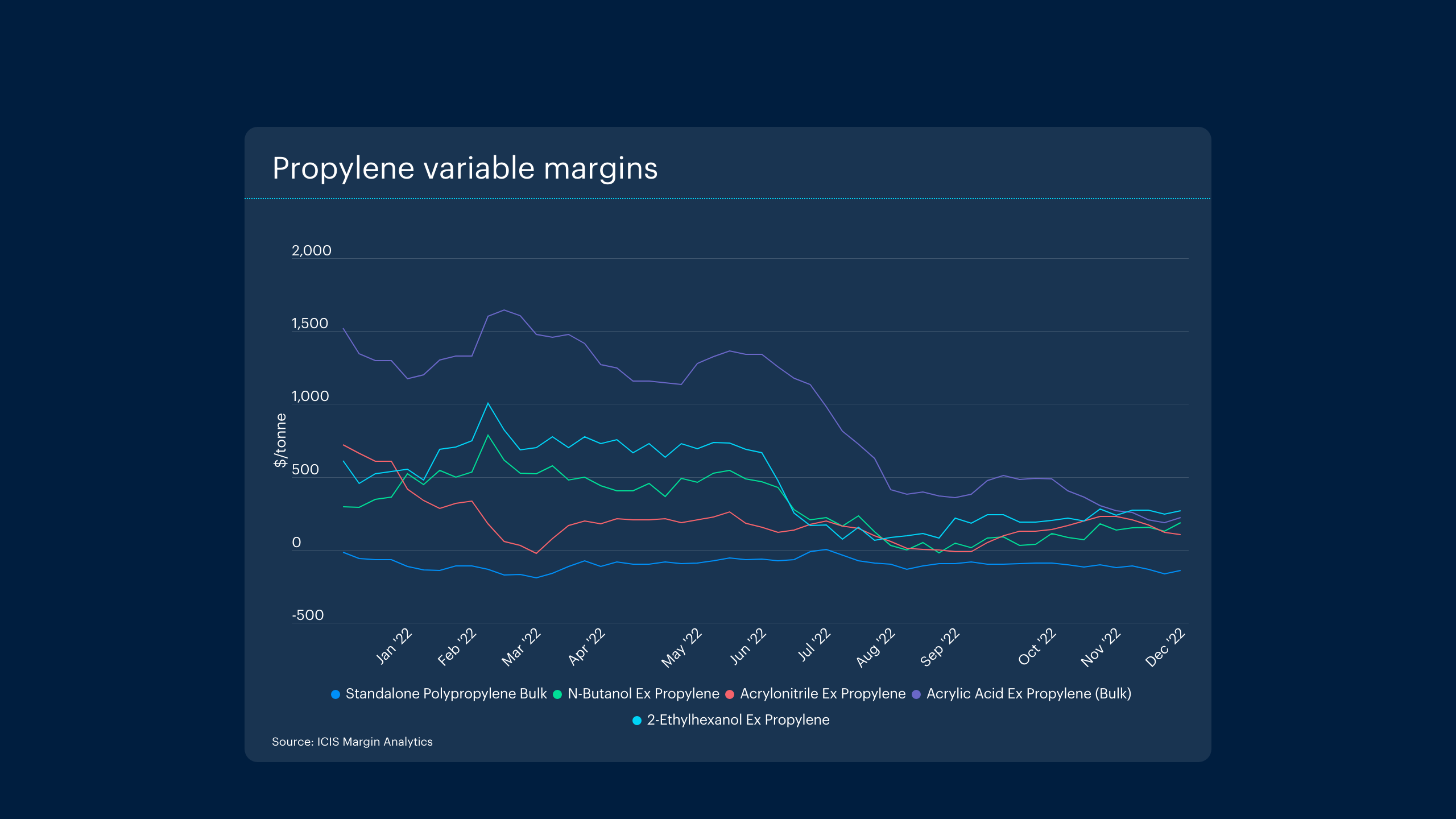The height and width of the screenshot is (819, 1456).
Task: Click the $/tonne y-axis title
Action: pyautogui.click(x=280, y=440)
